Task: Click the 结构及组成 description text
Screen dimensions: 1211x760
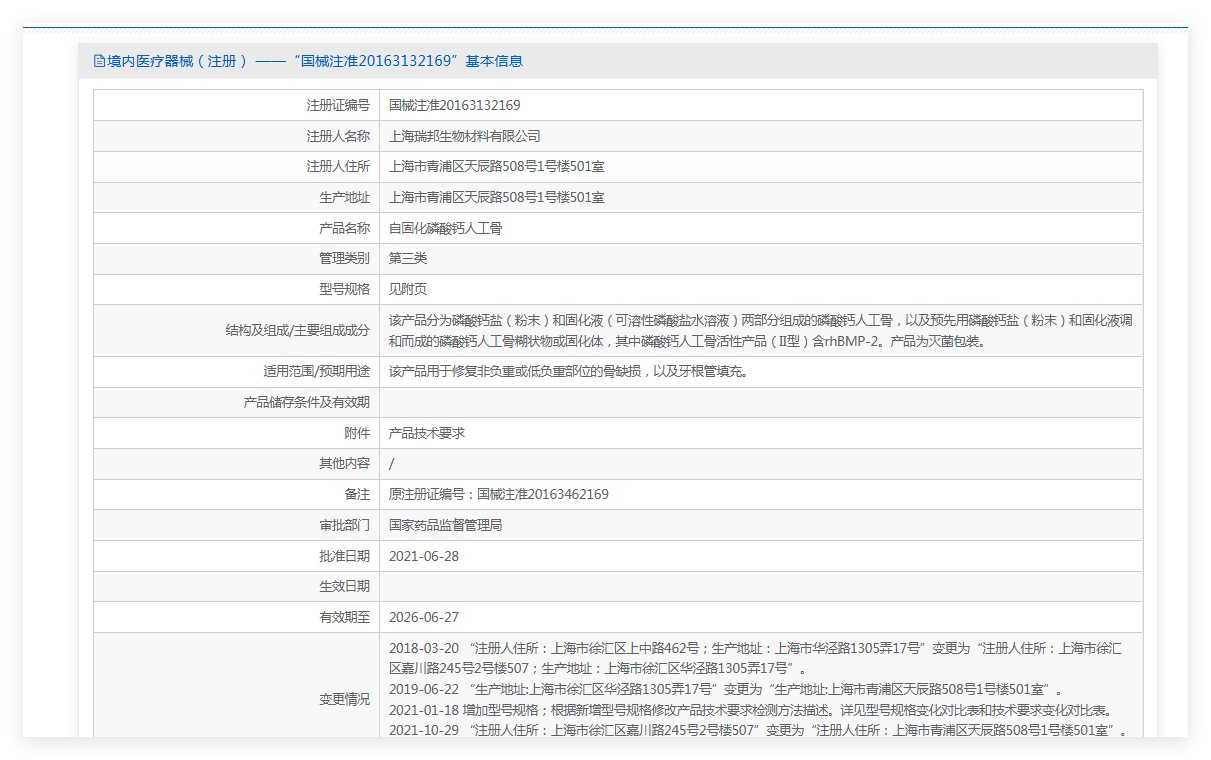Action: pos(760,331)
